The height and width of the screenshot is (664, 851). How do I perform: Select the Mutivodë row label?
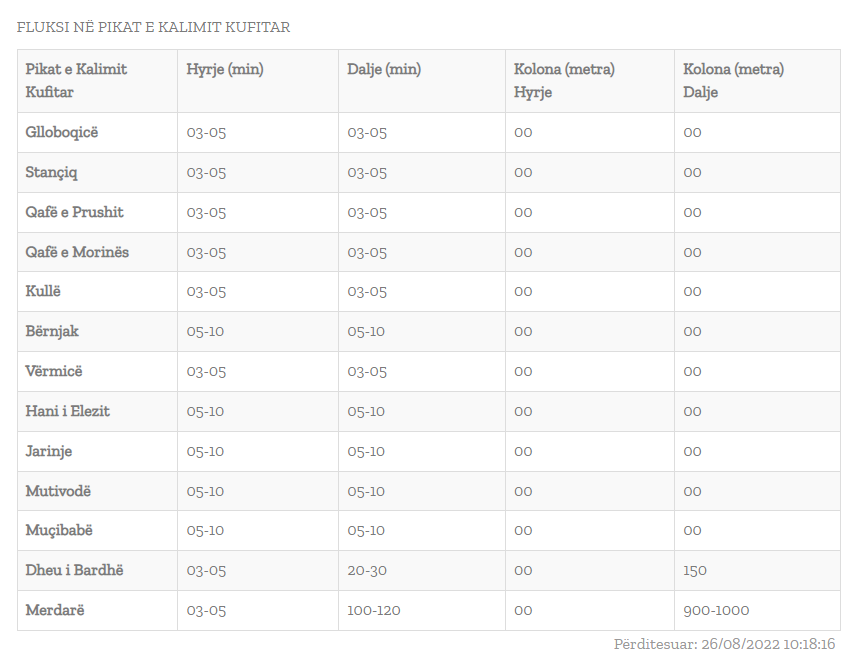coord(58,491)
